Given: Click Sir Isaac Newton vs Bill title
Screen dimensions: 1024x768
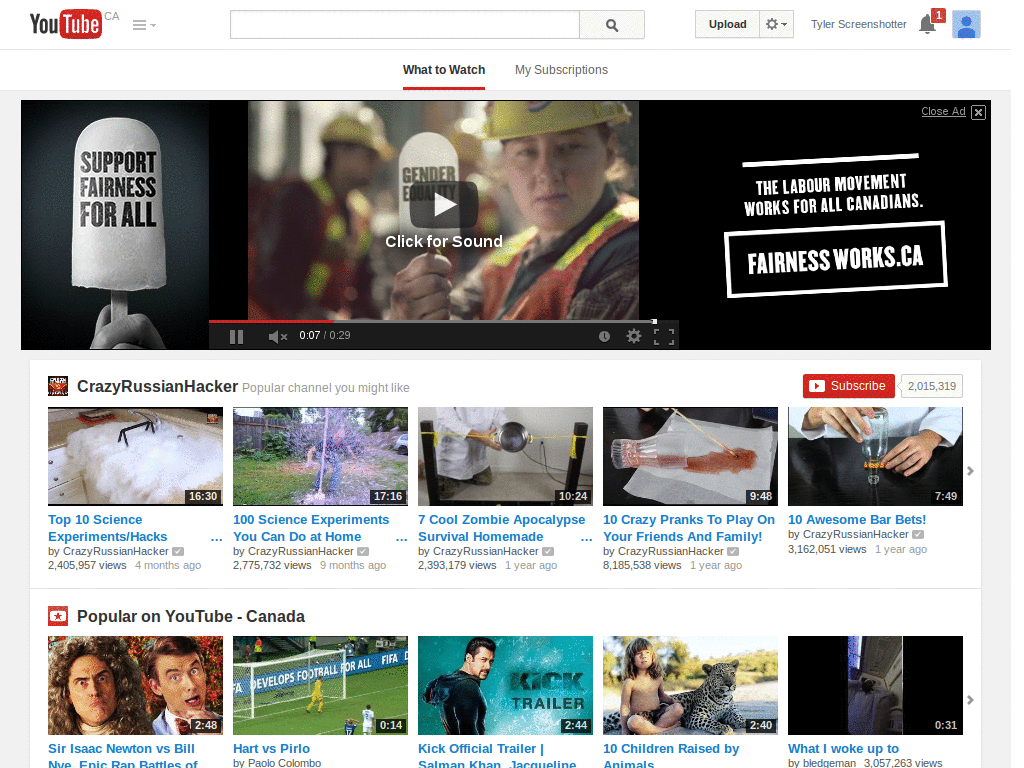Looking at the screenshot, I should coord(122,755).
